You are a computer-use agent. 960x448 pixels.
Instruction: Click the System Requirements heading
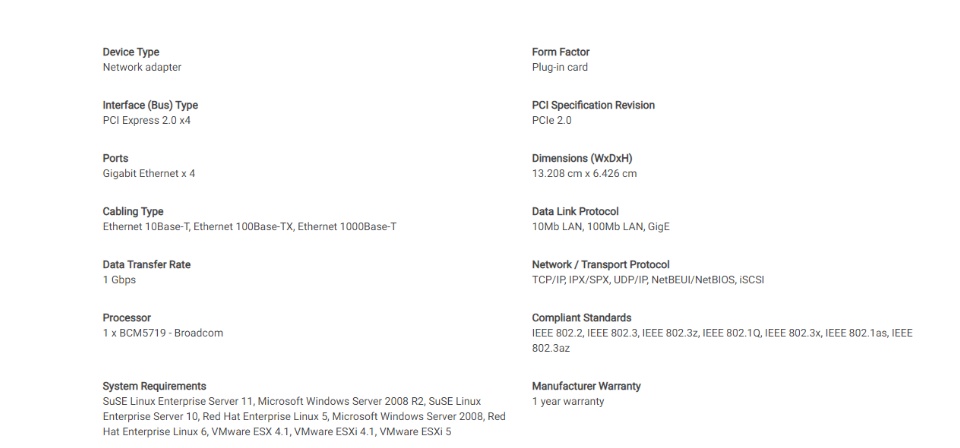(x=154, y=386)
